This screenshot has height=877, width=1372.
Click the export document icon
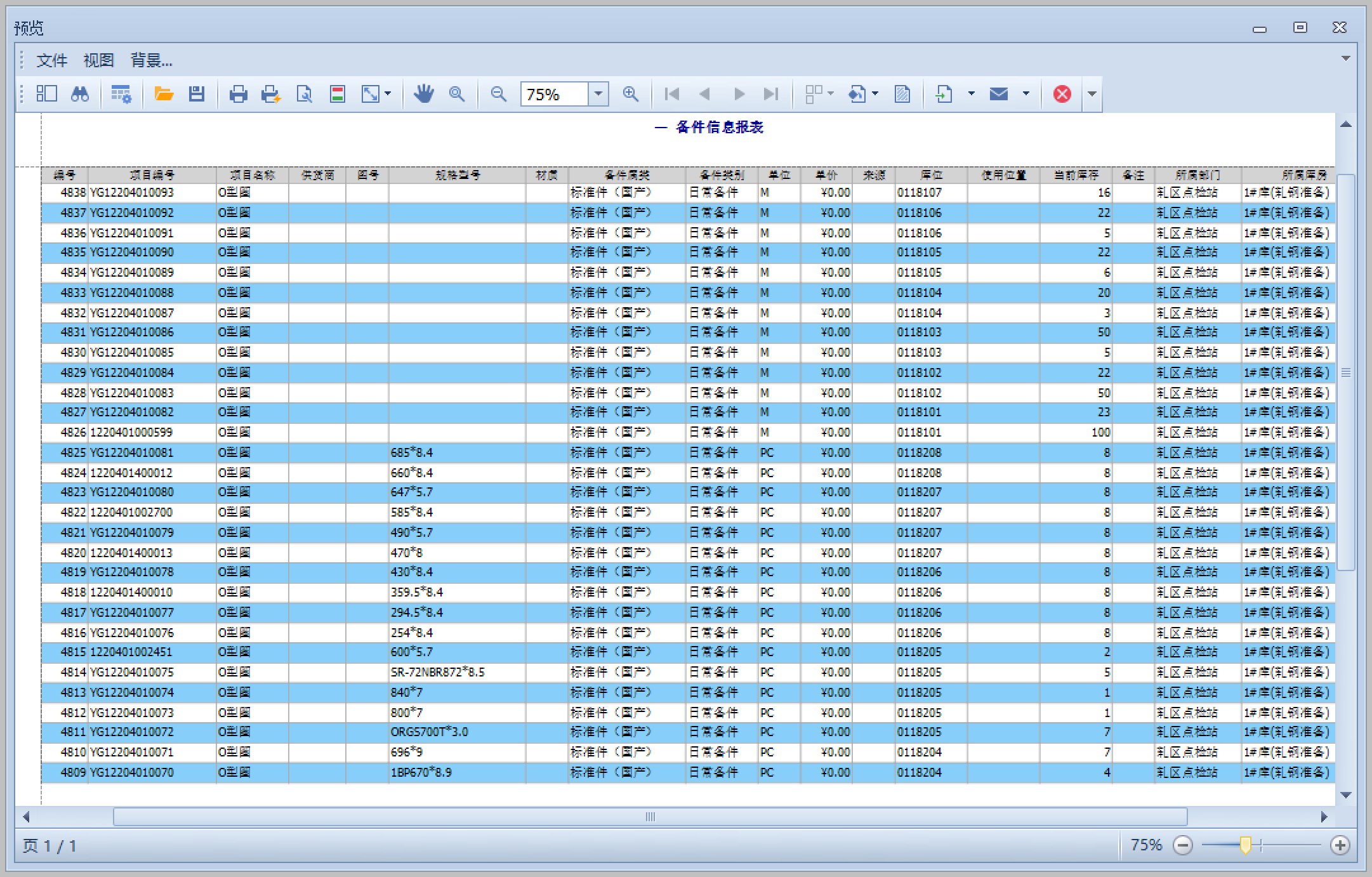click(944, 94)
